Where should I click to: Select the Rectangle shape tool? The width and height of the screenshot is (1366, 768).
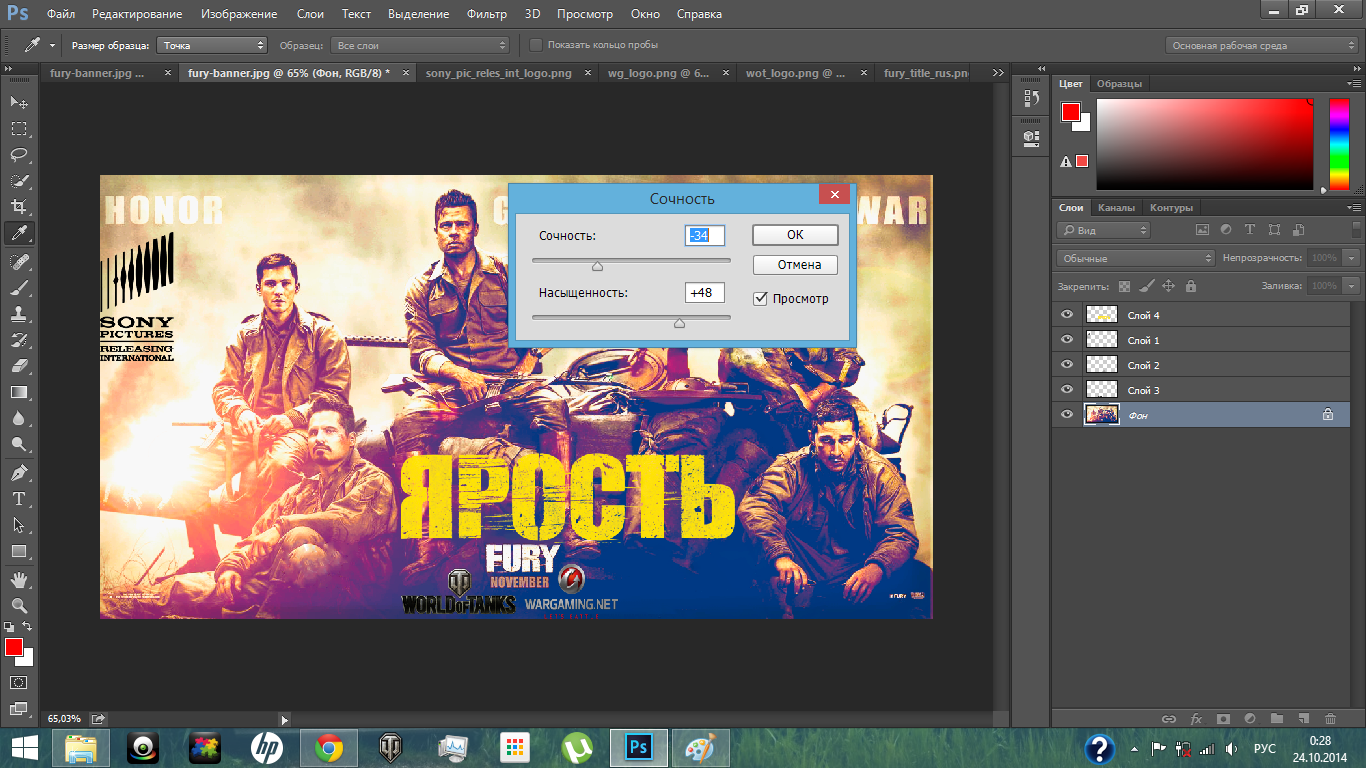19,551
